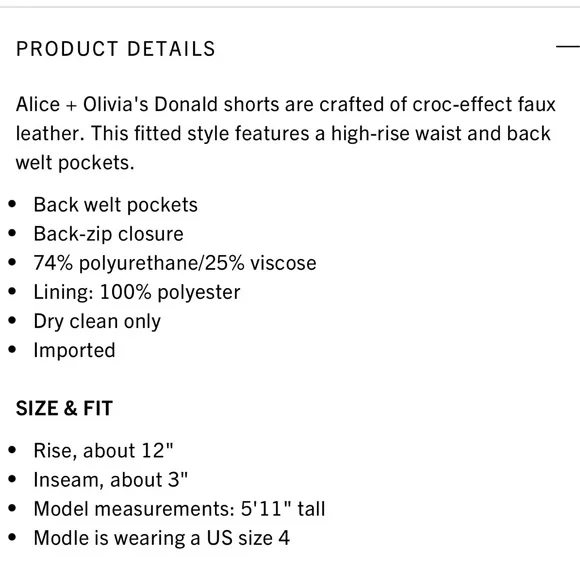Viewport: 580px width, 580px height.
Task: Click the Dry clean only text
Action: click(x=97, y=321)
